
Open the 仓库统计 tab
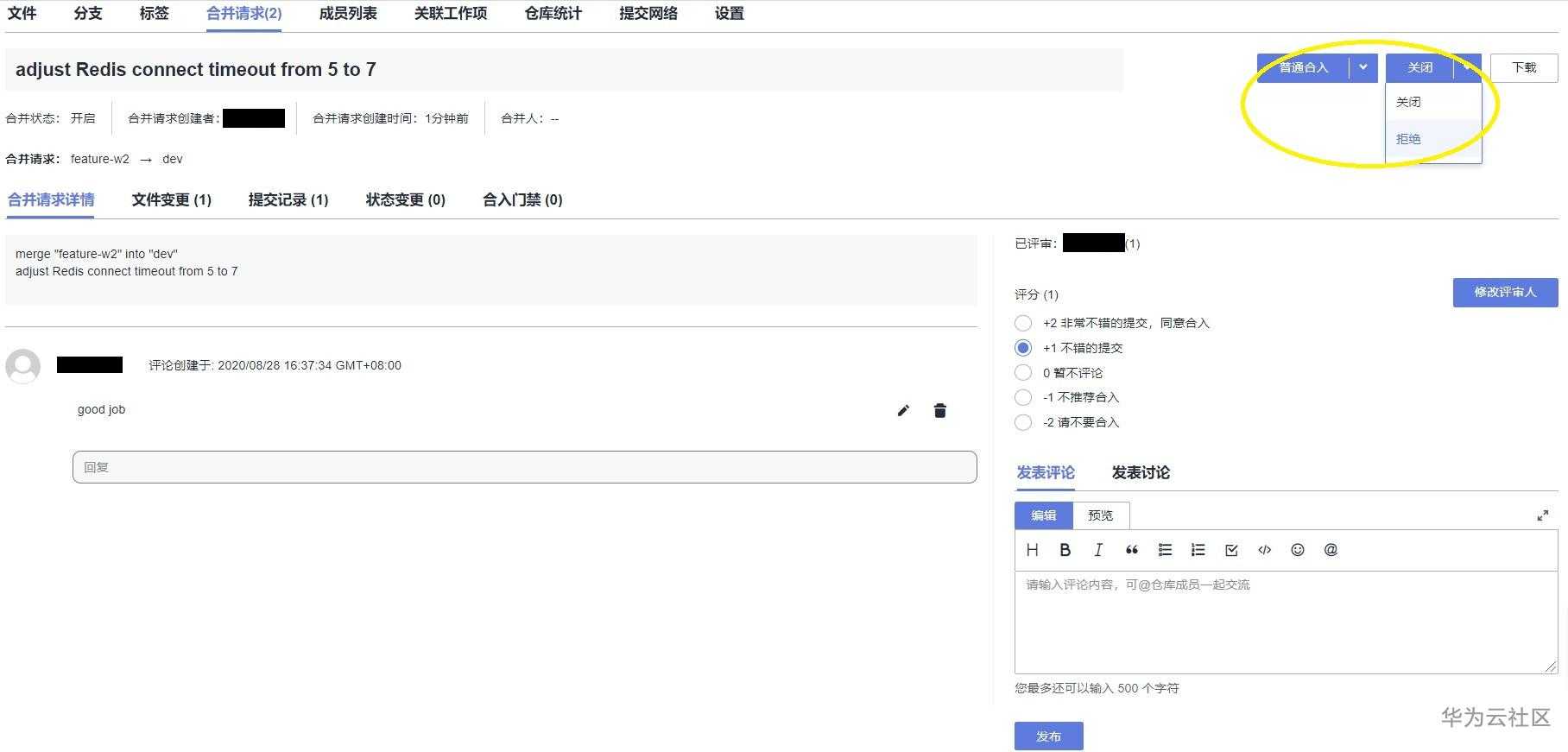(553, 14)
